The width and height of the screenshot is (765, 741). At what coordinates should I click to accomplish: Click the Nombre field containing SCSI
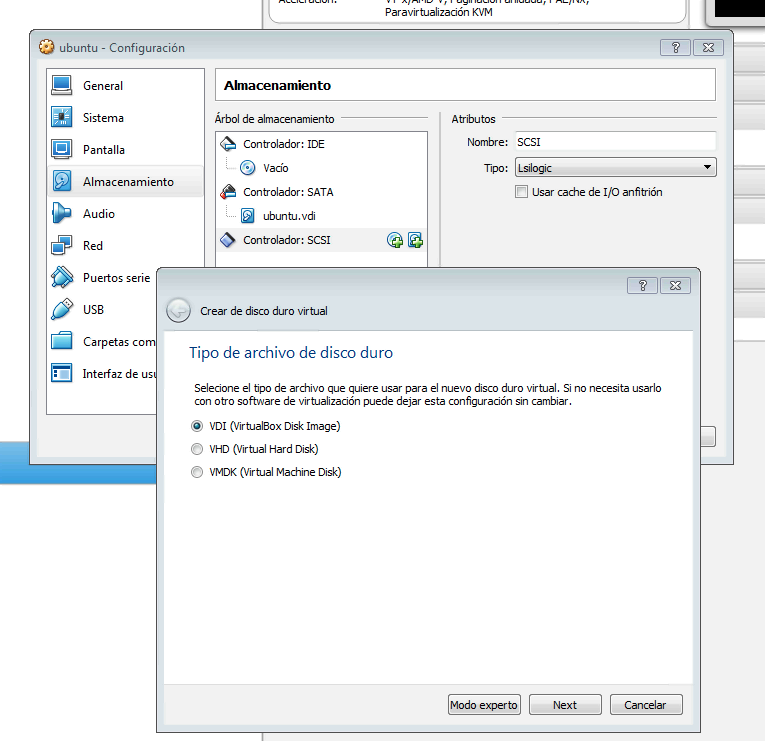(615, 142)
